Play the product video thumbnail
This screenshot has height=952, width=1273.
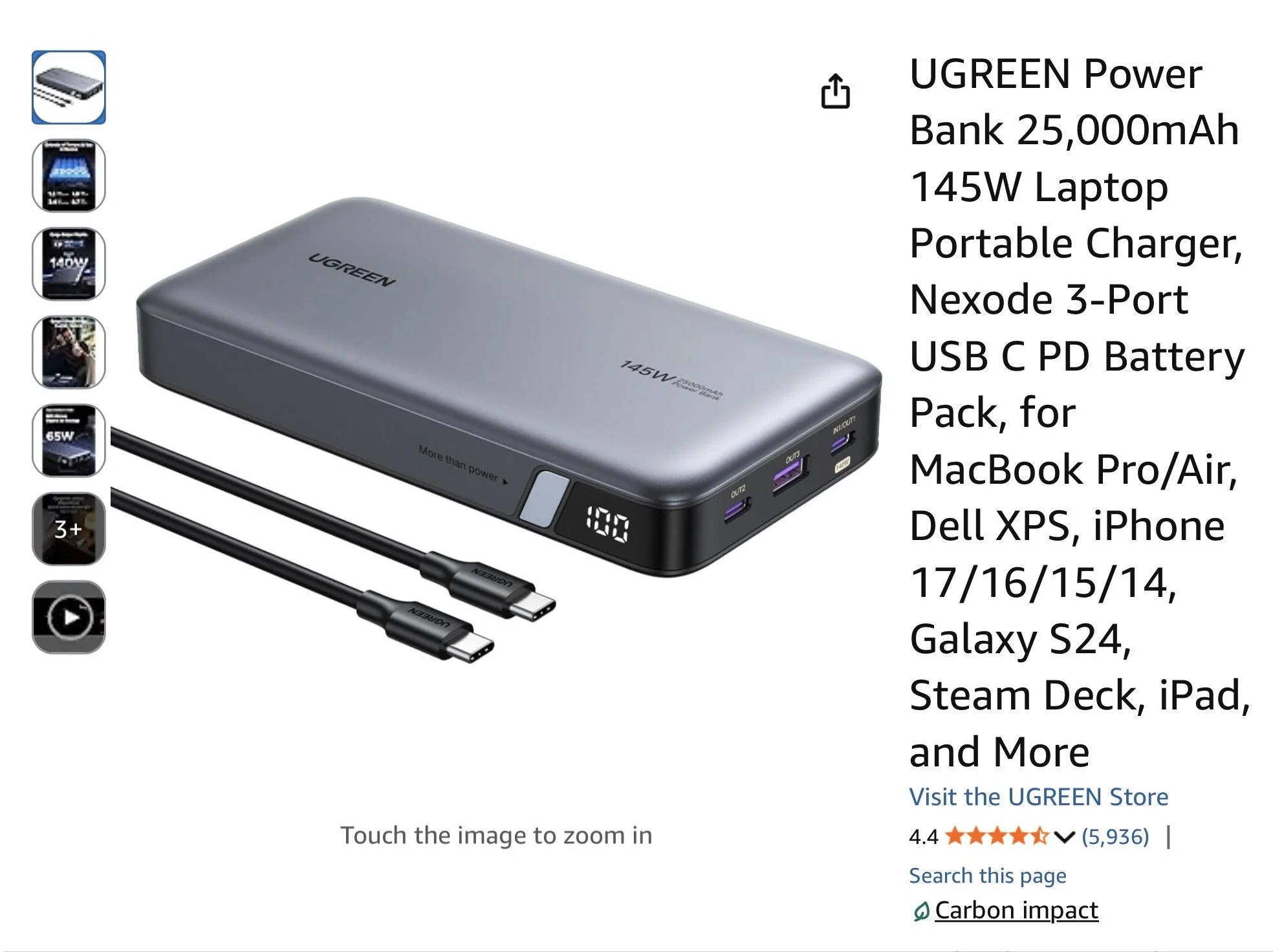pos(69,617)
